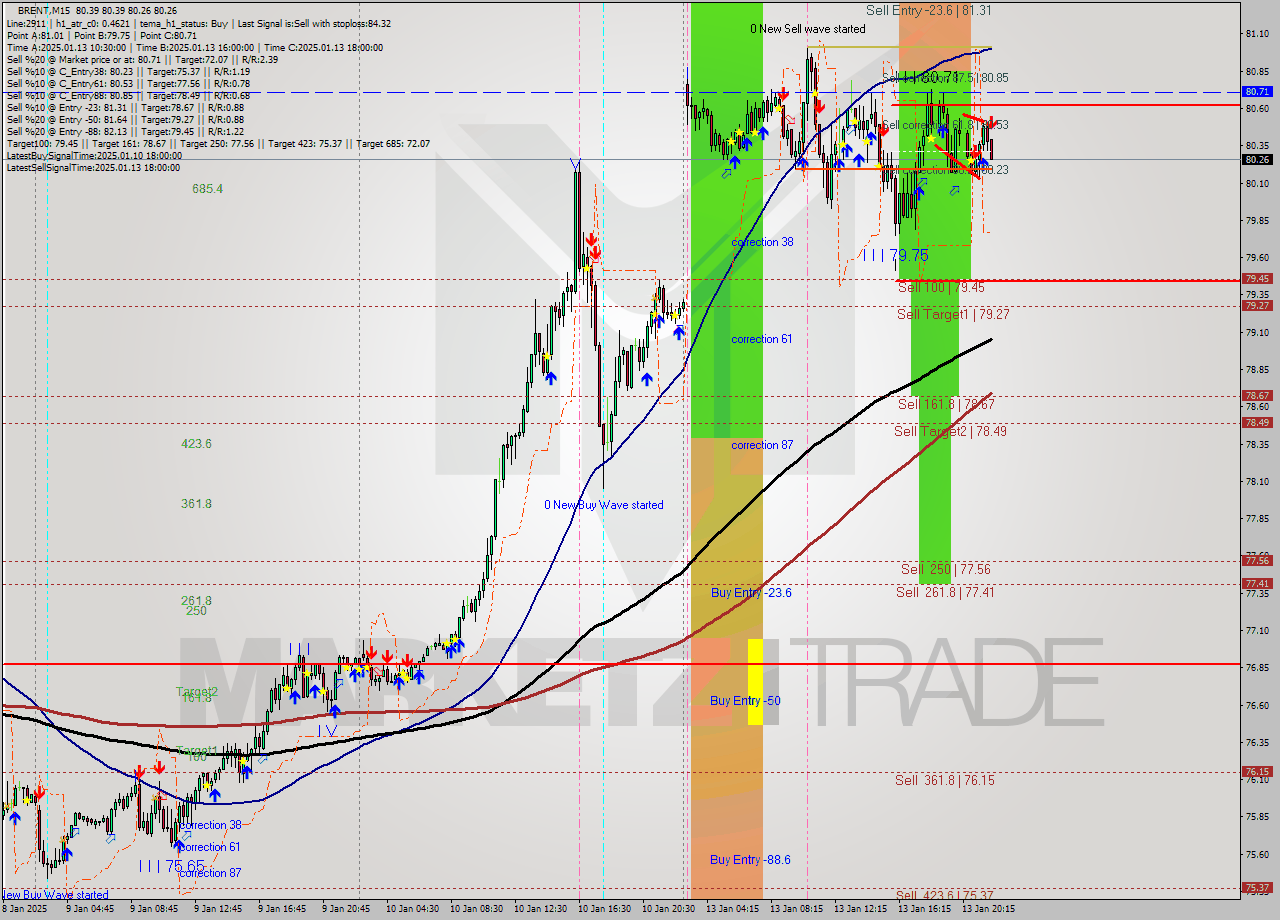This screenshot has width=1280, height=920.
Task: Click the 'Time A:2025.01.13 10:30:00' info line
Action: 194,48
